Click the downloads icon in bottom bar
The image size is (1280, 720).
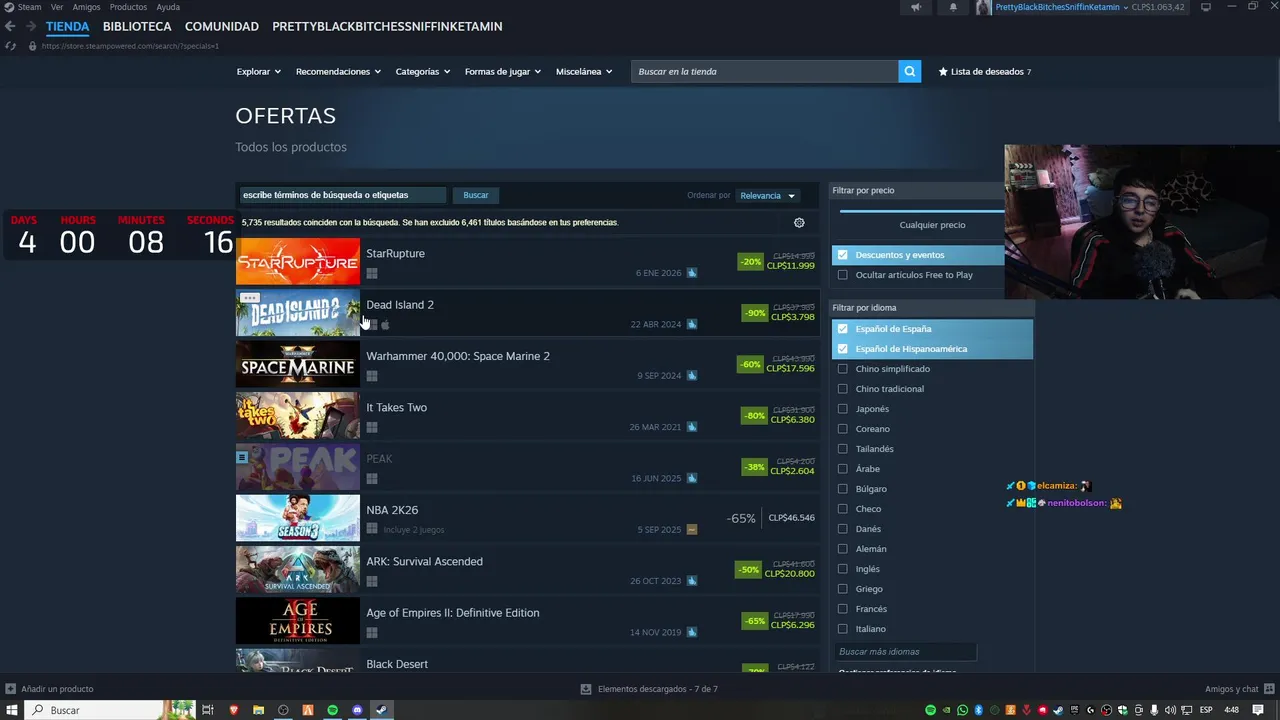pyautogui.click(x=586, y=689)
